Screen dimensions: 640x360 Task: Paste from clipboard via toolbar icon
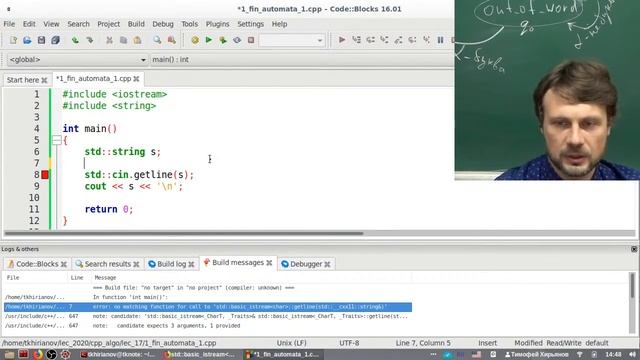(138, 40)
